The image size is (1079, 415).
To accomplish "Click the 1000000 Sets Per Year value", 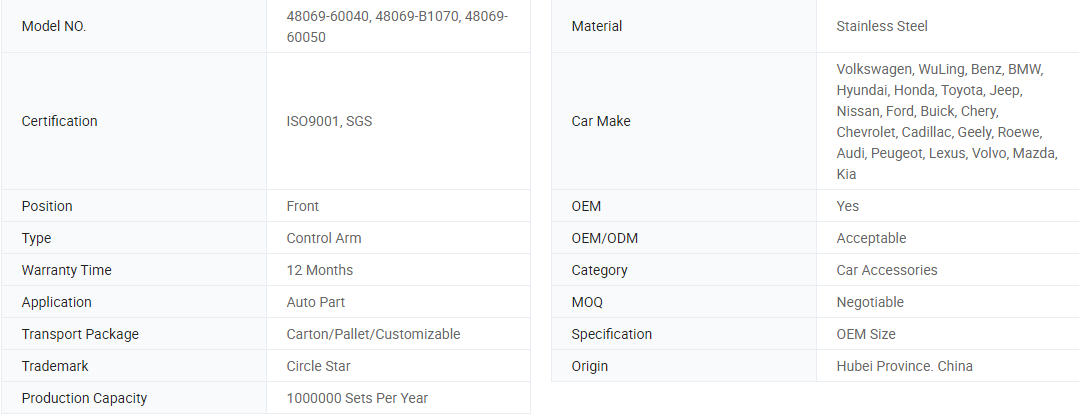I will (x=357, y=398).
